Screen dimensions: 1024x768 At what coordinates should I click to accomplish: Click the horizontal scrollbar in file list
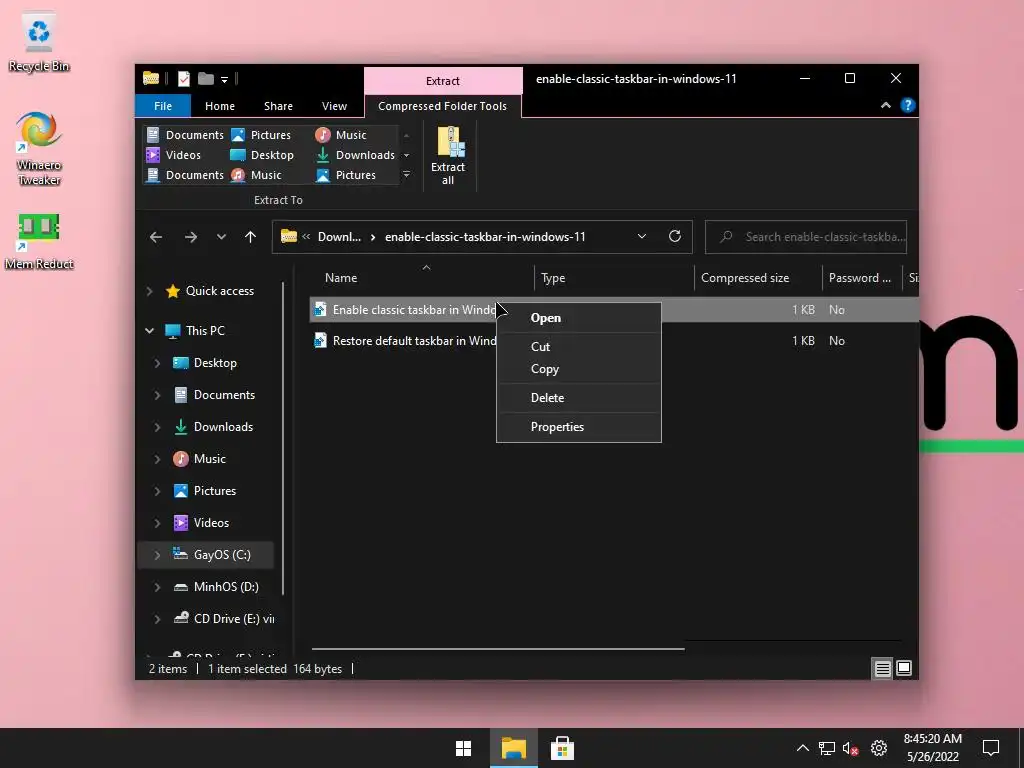click(498, 649)
